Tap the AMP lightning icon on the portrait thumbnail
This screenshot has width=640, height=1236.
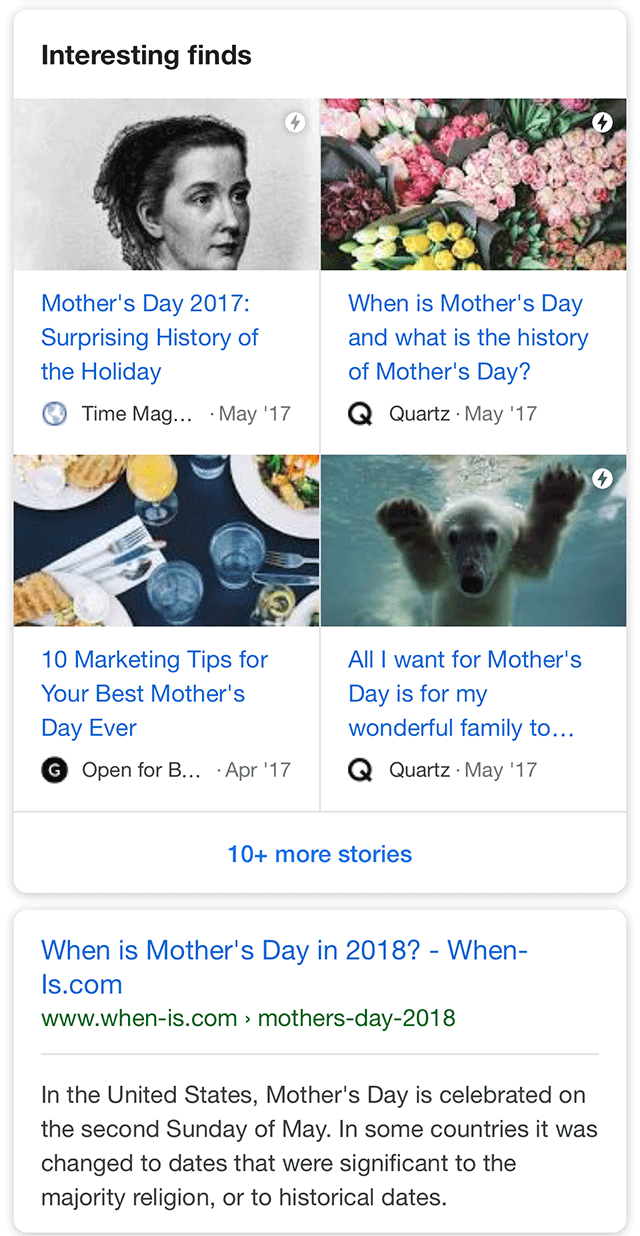(295, 122)
